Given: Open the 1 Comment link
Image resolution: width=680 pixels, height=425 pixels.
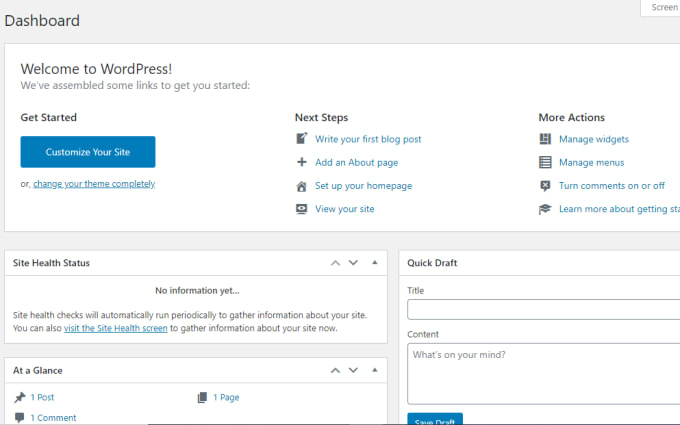Looking at the screenshot, I should tap(53, 418).
